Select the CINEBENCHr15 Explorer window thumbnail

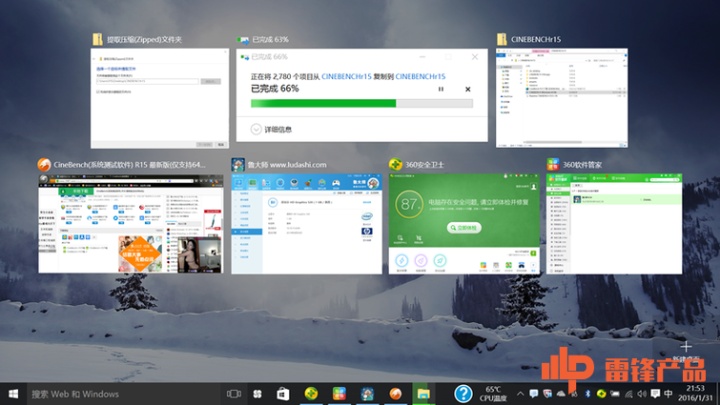click(x=562, y=98)
